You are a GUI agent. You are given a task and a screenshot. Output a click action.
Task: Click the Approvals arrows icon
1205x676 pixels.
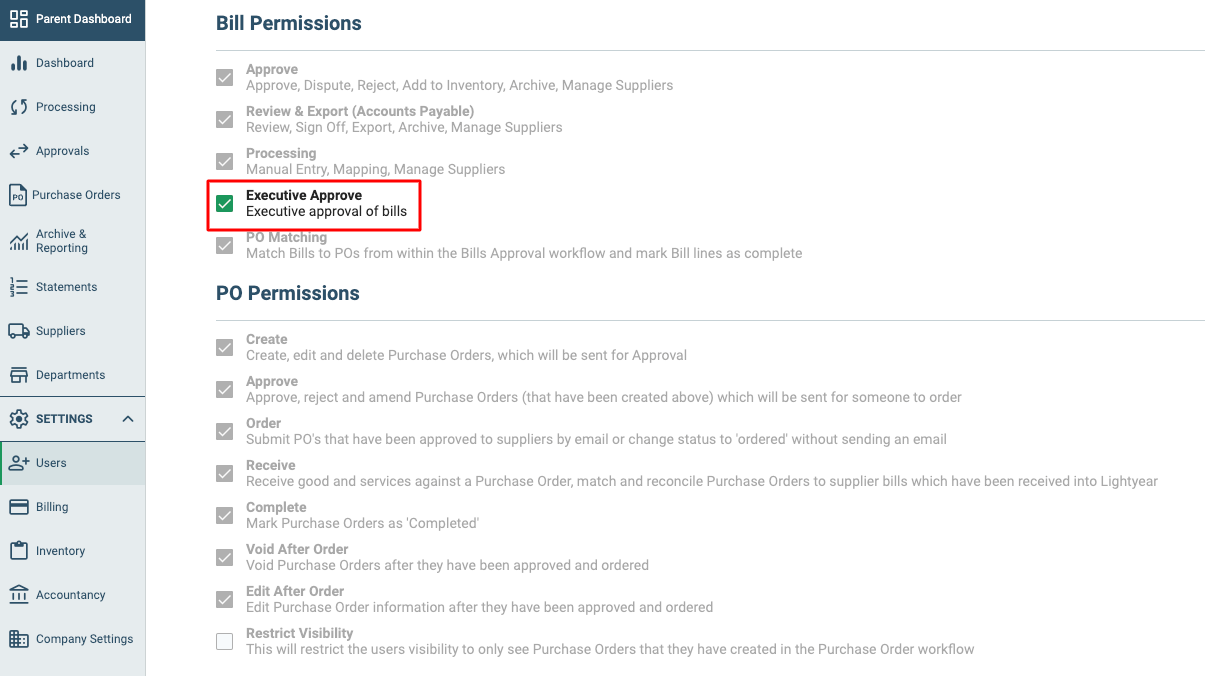tap(18, 151)
